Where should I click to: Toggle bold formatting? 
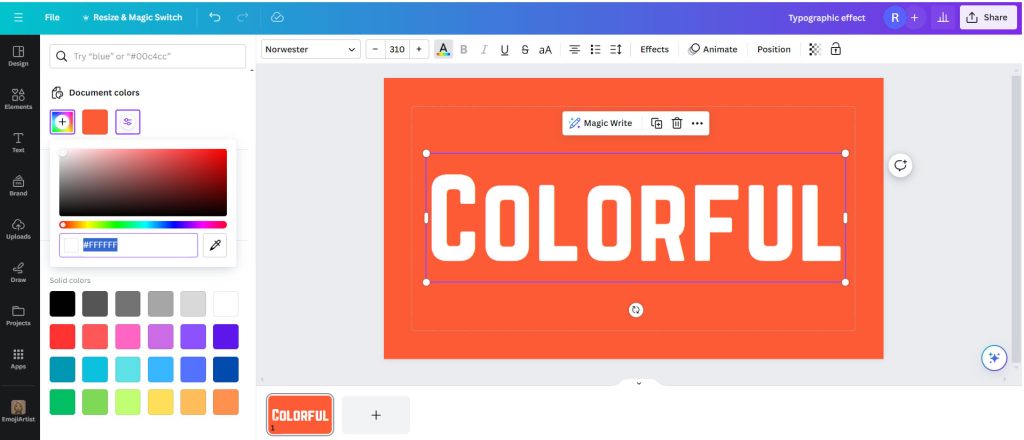point(463,49)
